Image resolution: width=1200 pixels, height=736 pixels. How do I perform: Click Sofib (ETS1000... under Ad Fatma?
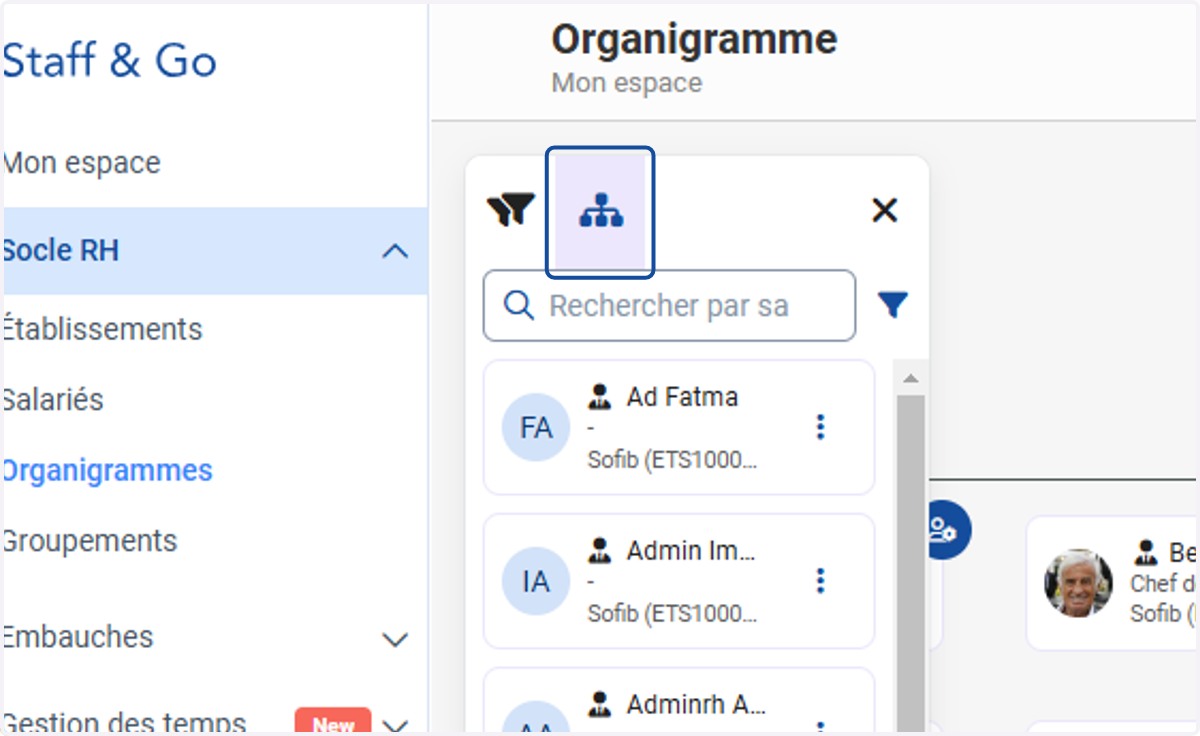[672, 461]
